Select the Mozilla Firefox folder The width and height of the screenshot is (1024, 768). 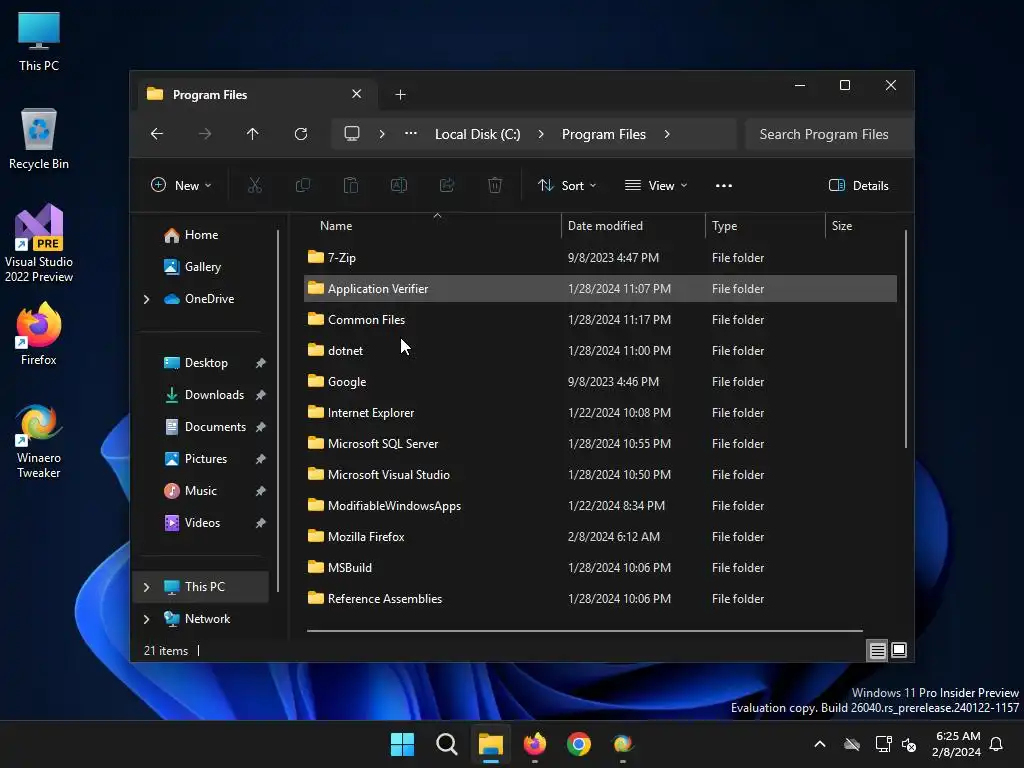point(600,537)
